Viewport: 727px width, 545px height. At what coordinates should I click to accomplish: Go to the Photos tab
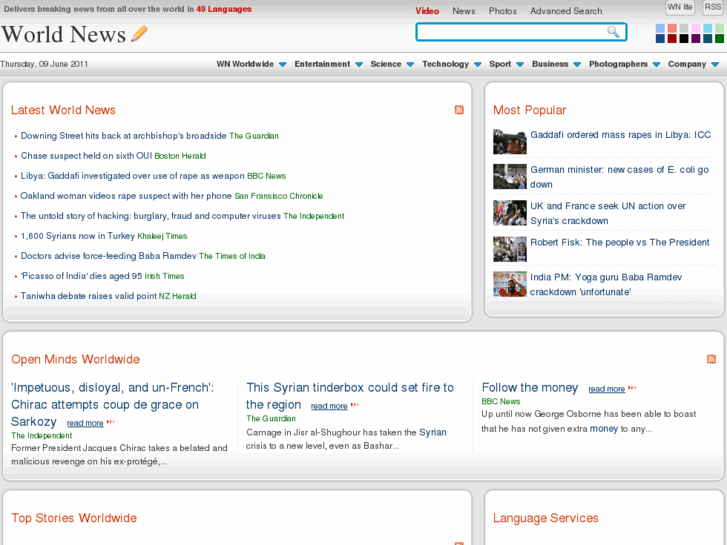click(x=502, y=11)
